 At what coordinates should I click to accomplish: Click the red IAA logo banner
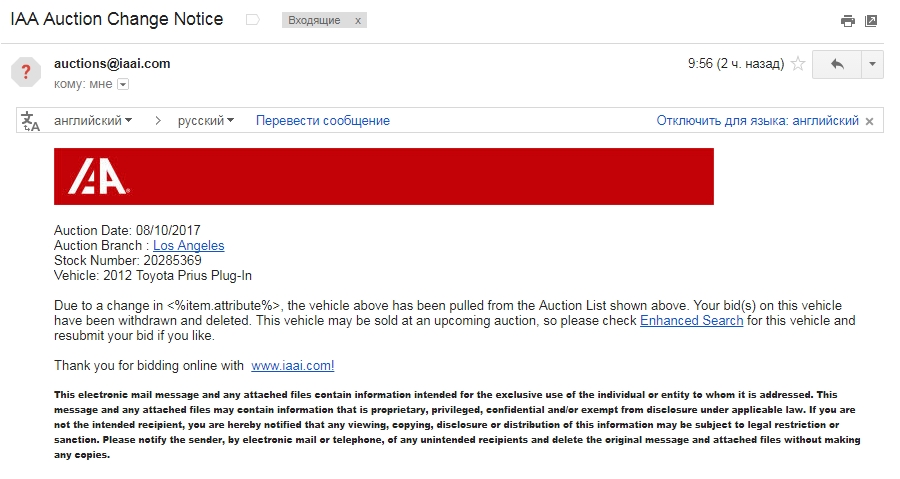[x=384, y=177]
